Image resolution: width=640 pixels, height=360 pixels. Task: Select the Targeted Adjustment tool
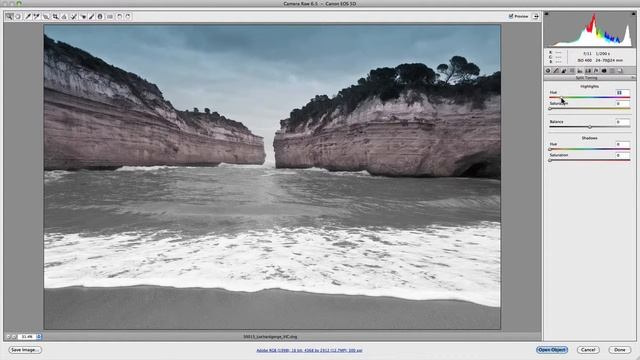(46, 17)
